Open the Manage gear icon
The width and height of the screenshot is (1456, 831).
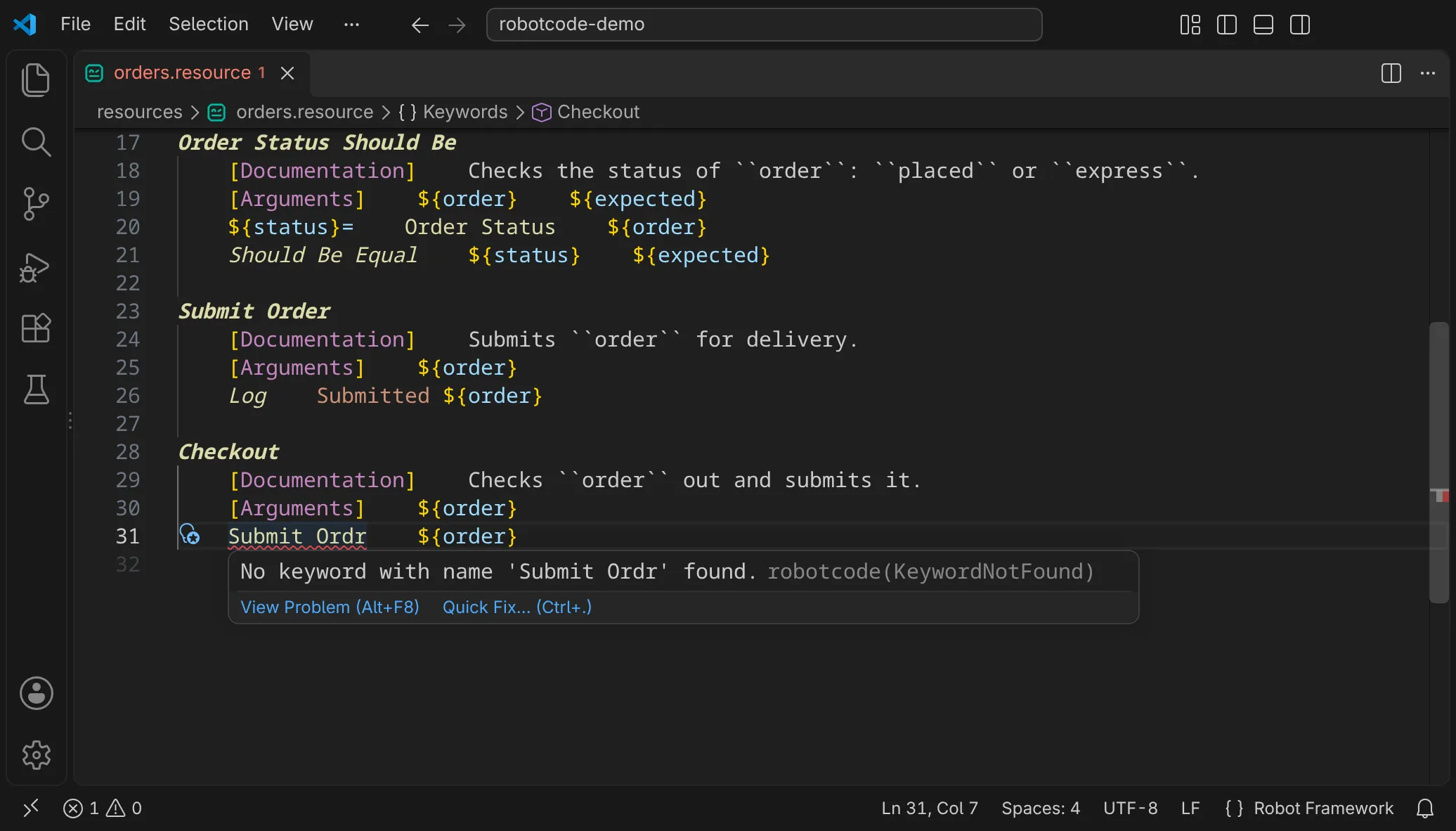click(36, 755)
